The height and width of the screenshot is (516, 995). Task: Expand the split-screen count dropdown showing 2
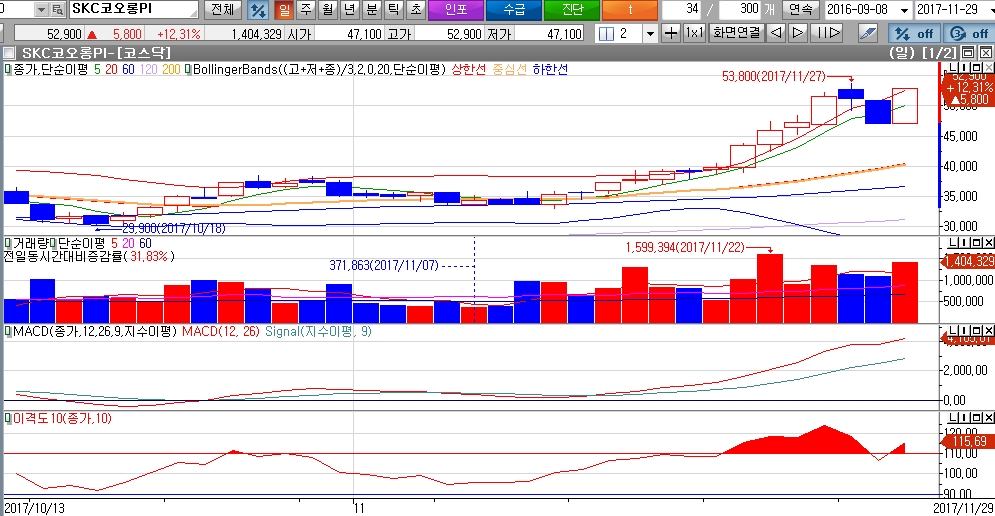click(651, 33)
